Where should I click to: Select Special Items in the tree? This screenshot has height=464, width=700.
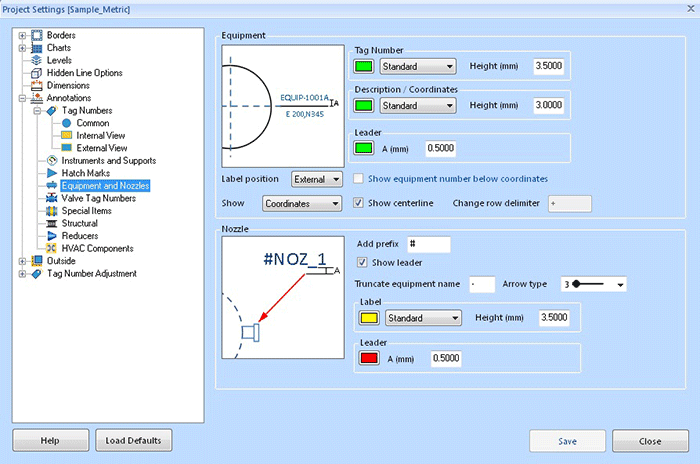click(x=87, y=211)
